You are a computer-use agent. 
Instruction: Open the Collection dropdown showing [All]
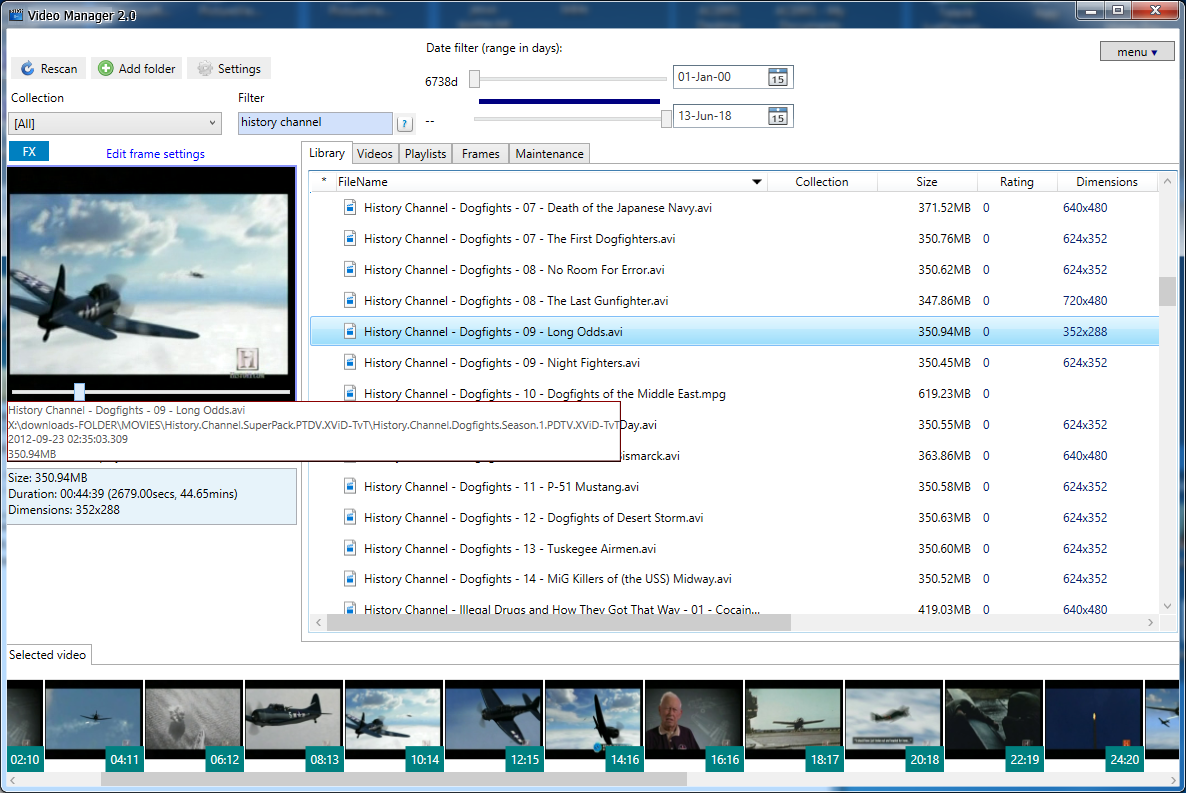tap(114, 122)
